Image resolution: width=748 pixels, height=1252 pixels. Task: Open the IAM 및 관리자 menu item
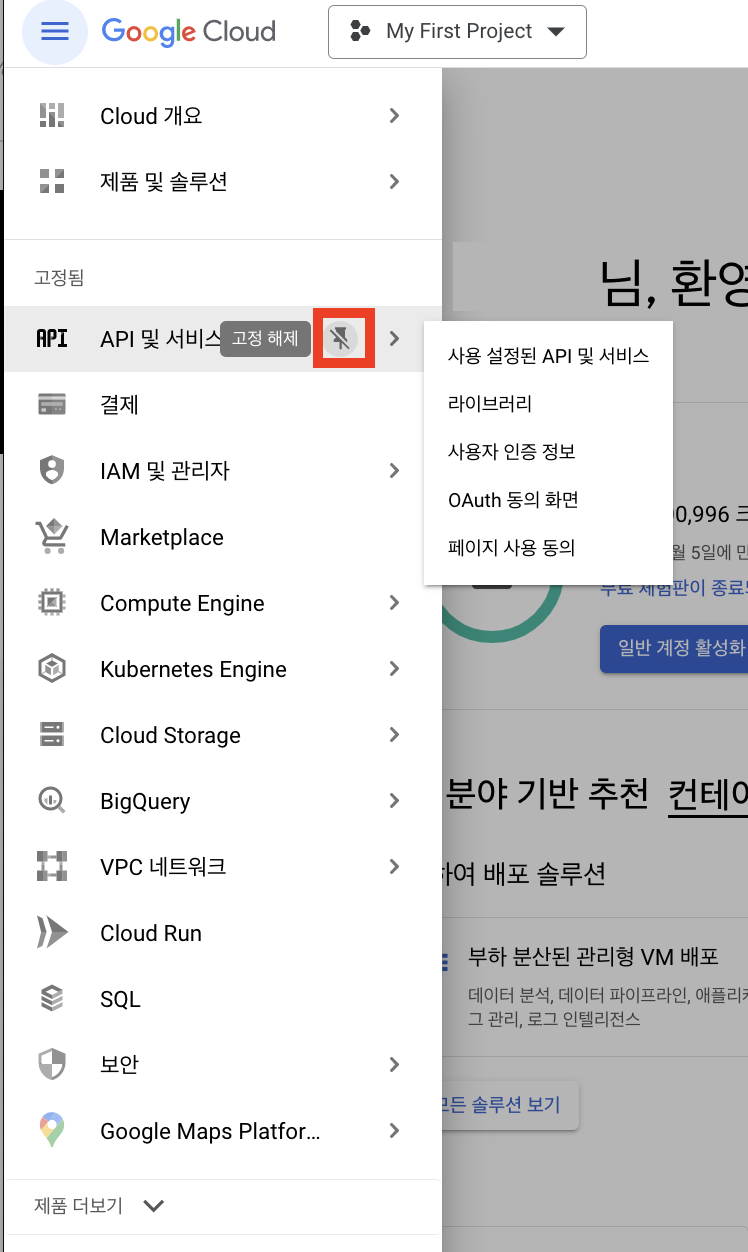point(223,471)
